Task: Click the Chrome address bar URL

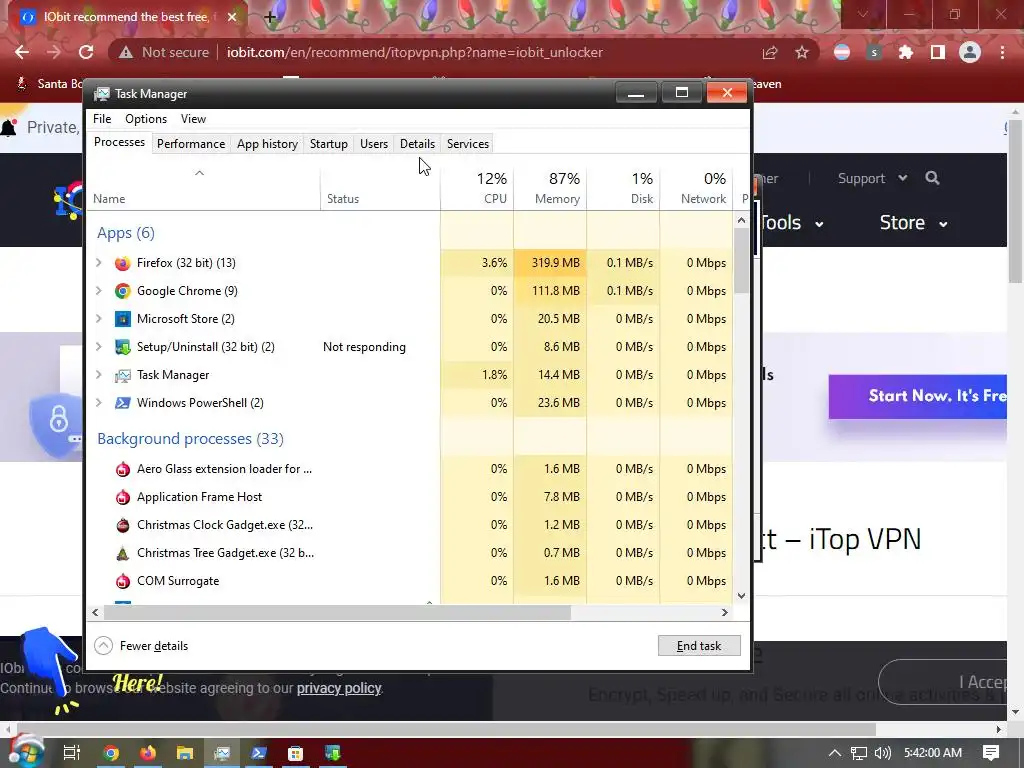Action: (x=415, y=52)
